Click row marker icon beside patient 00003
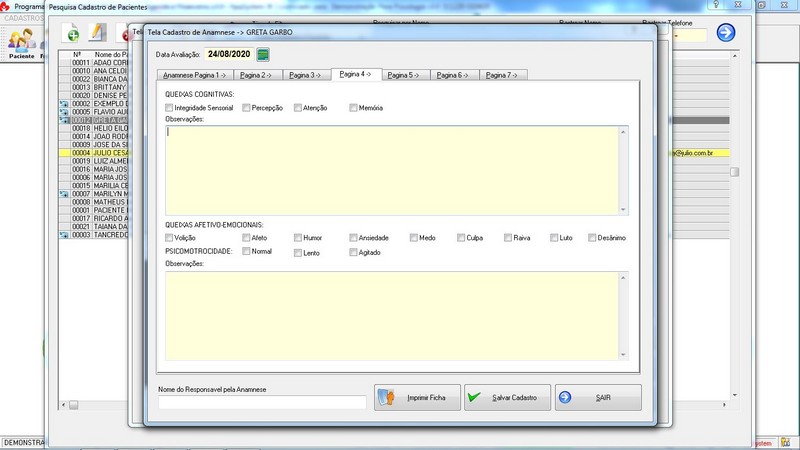Image resolution: width=800 pixels, height=450 pixels. coord(64,235)
